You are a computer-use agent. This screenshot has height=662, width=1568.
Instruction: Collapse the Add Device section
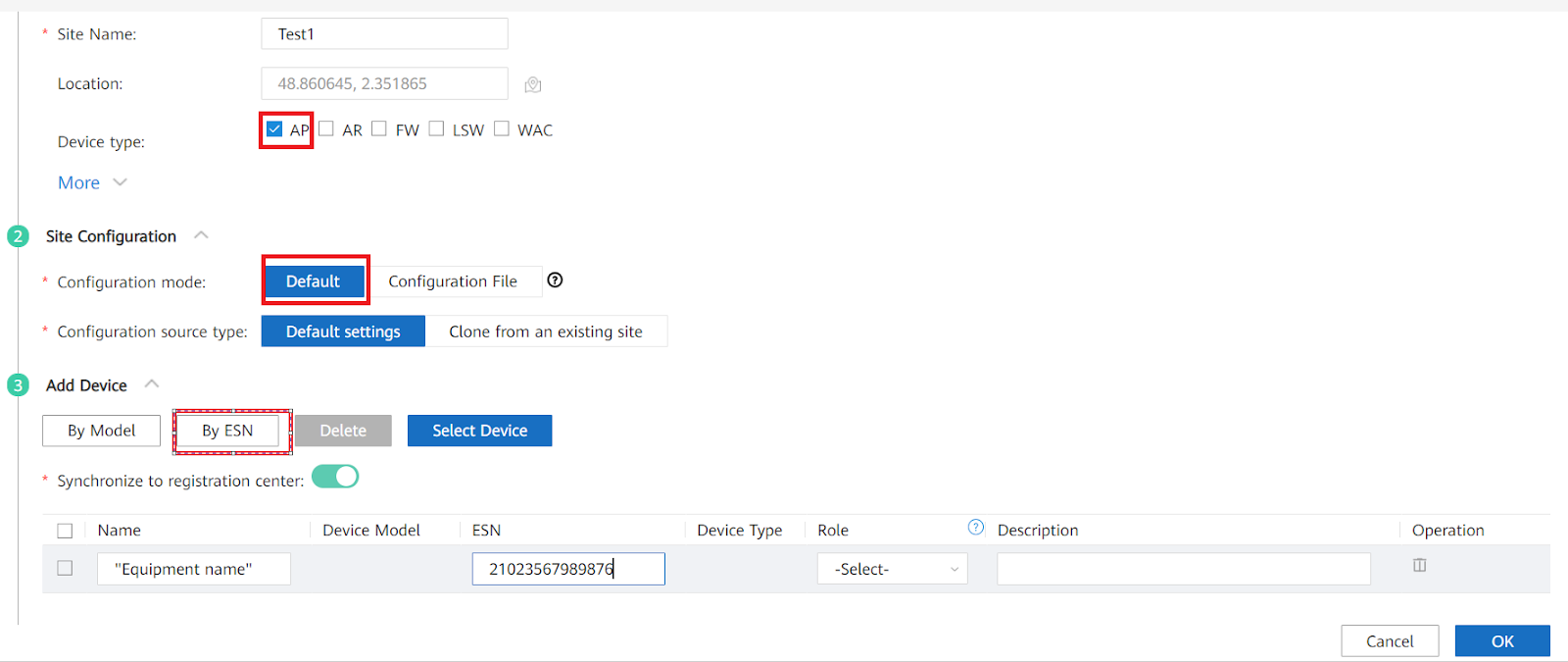(x=152, y=384)
